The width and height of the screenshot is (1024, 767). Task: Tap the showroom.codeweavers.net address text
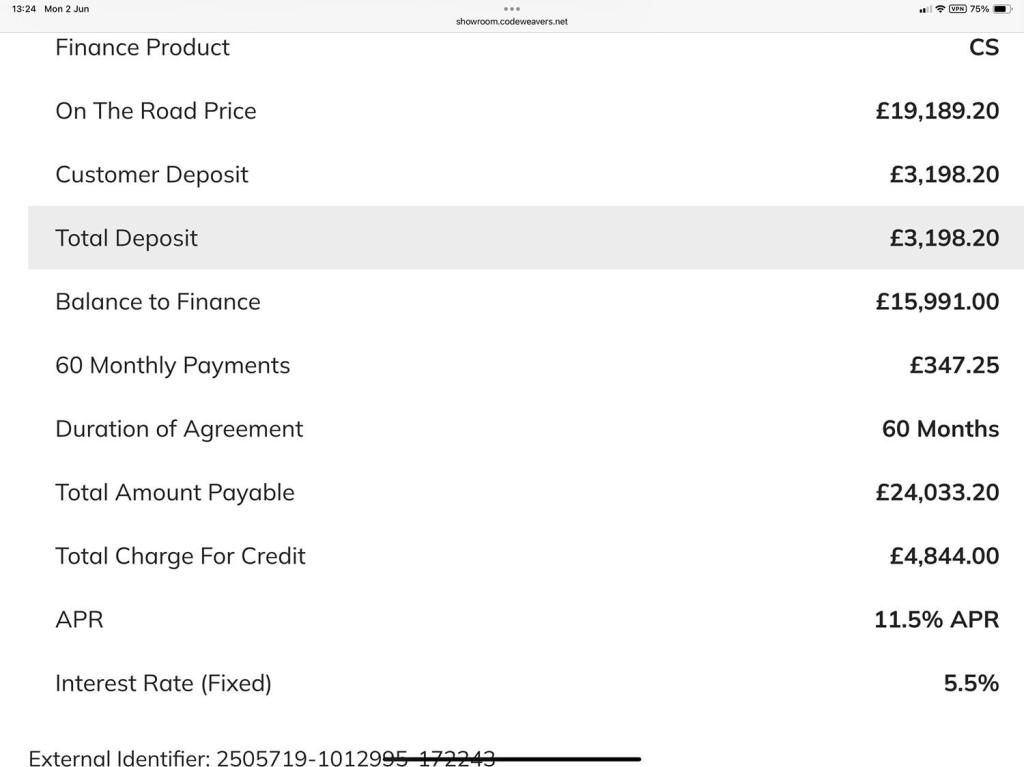point(512,21)
